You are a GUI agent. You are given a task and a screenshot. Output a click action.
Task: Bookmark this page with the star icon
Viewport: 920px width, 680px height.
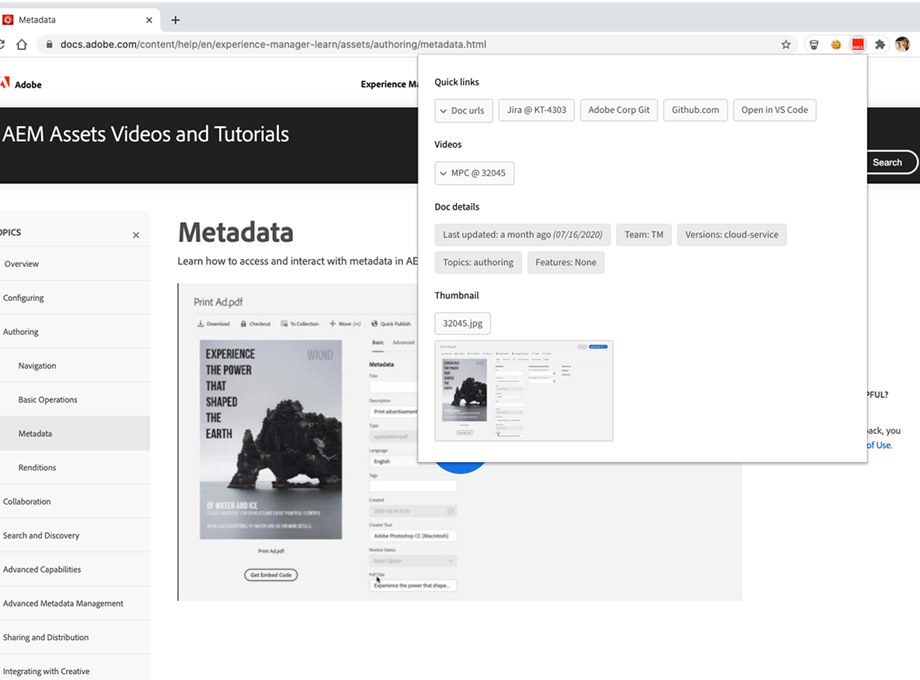[786, 44]
